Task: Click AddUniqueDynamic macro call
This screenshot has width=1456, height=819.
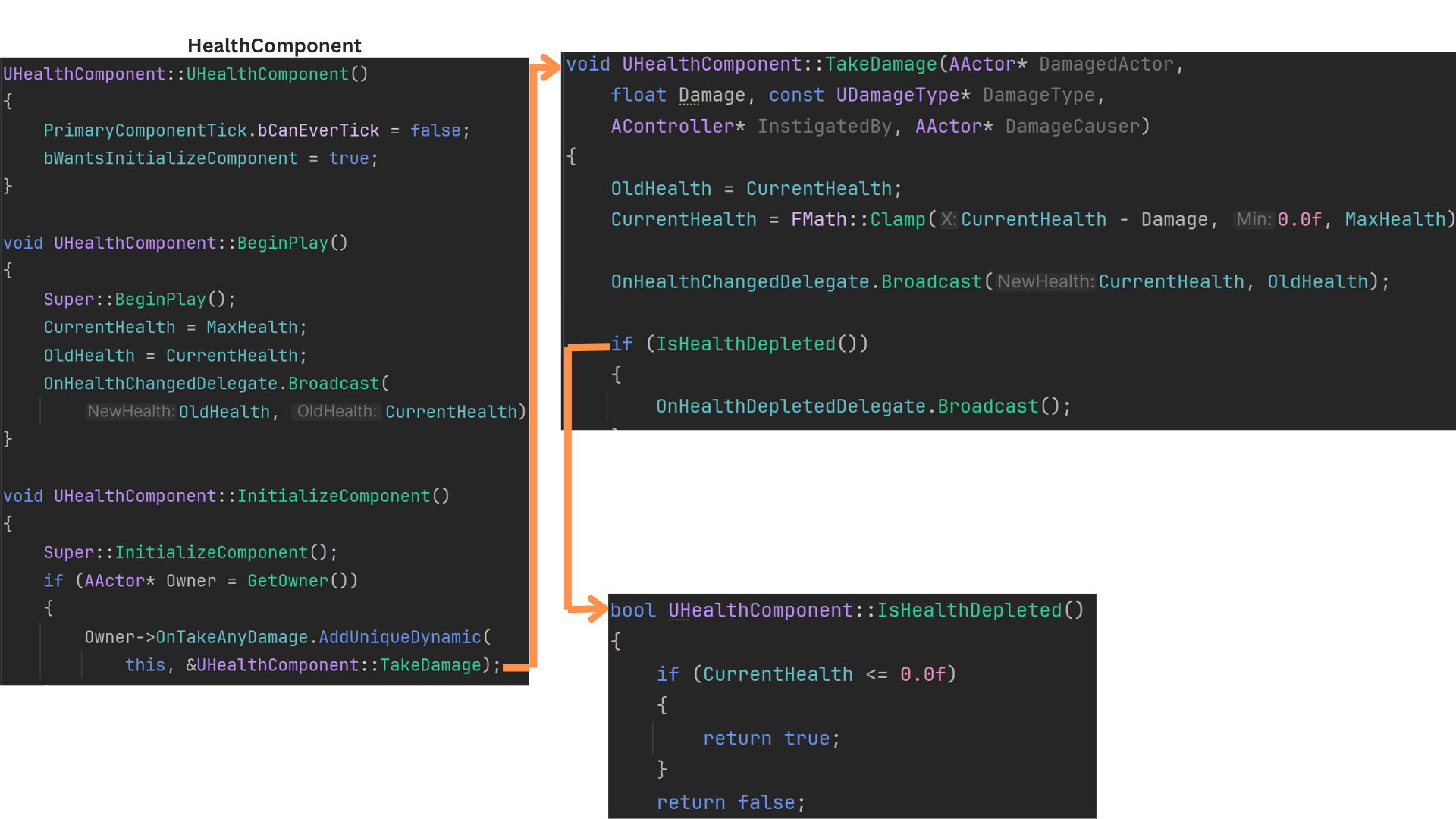Action: point(400,637)
